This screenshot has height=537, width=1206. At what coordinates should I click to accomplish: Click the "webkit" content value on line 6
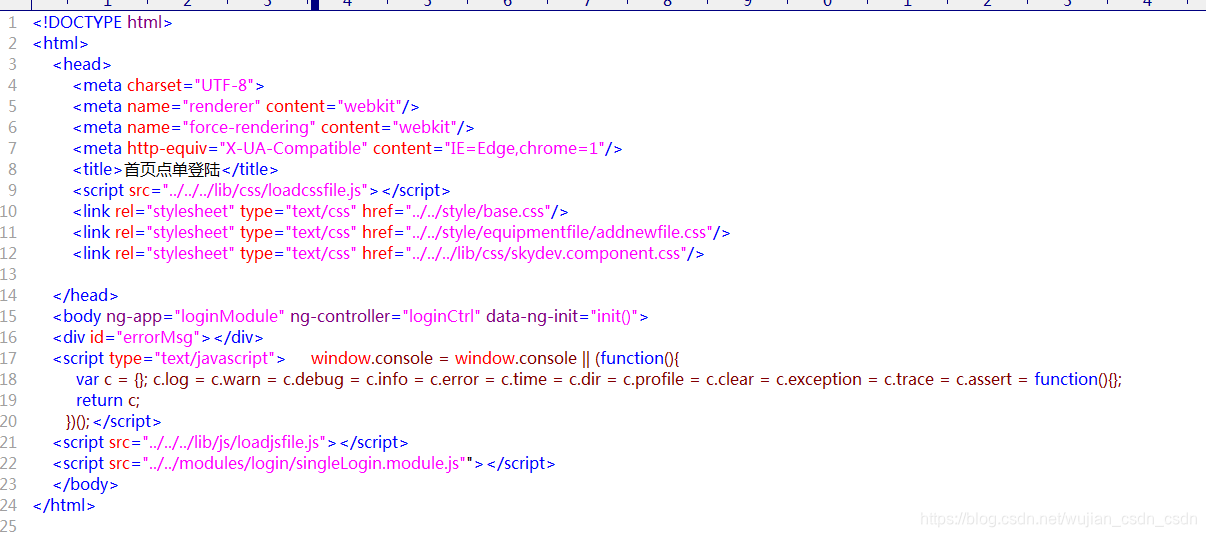click(426, 127)
